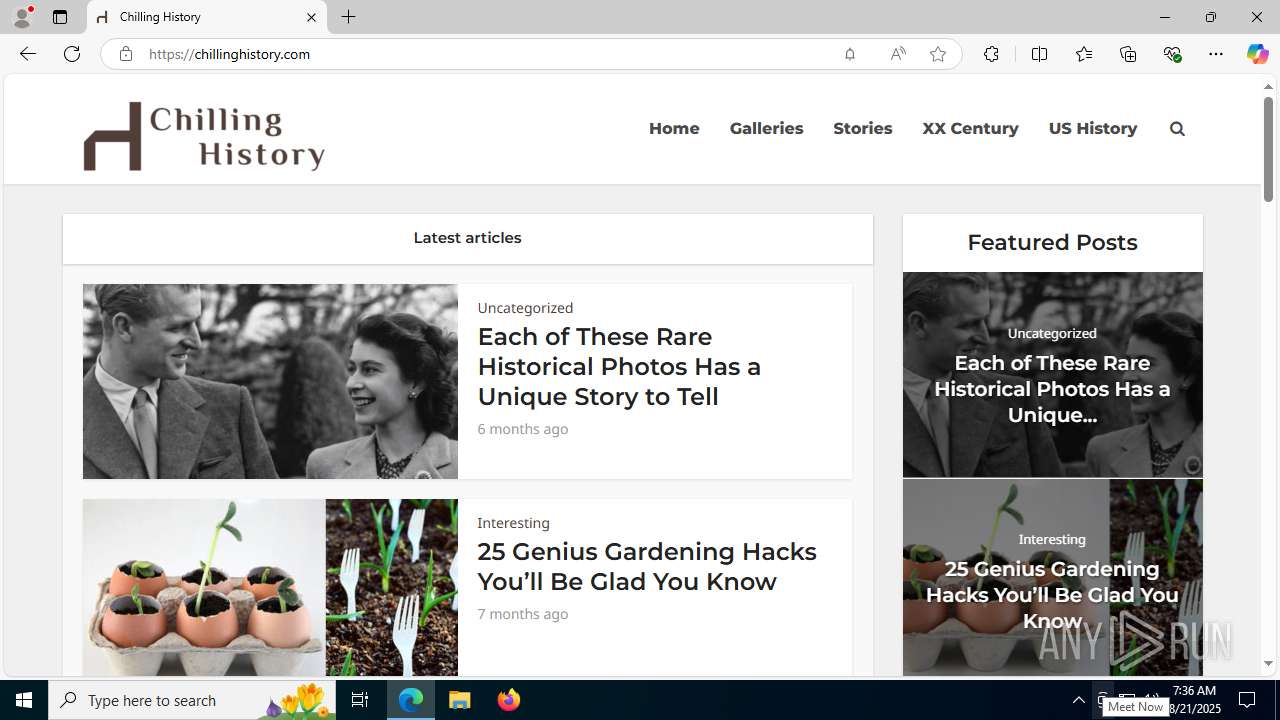Image resolution: width=1280 pixels, height=720 pixels.
Task: Launch Firefox from taskbar
Action: [509, 700]
